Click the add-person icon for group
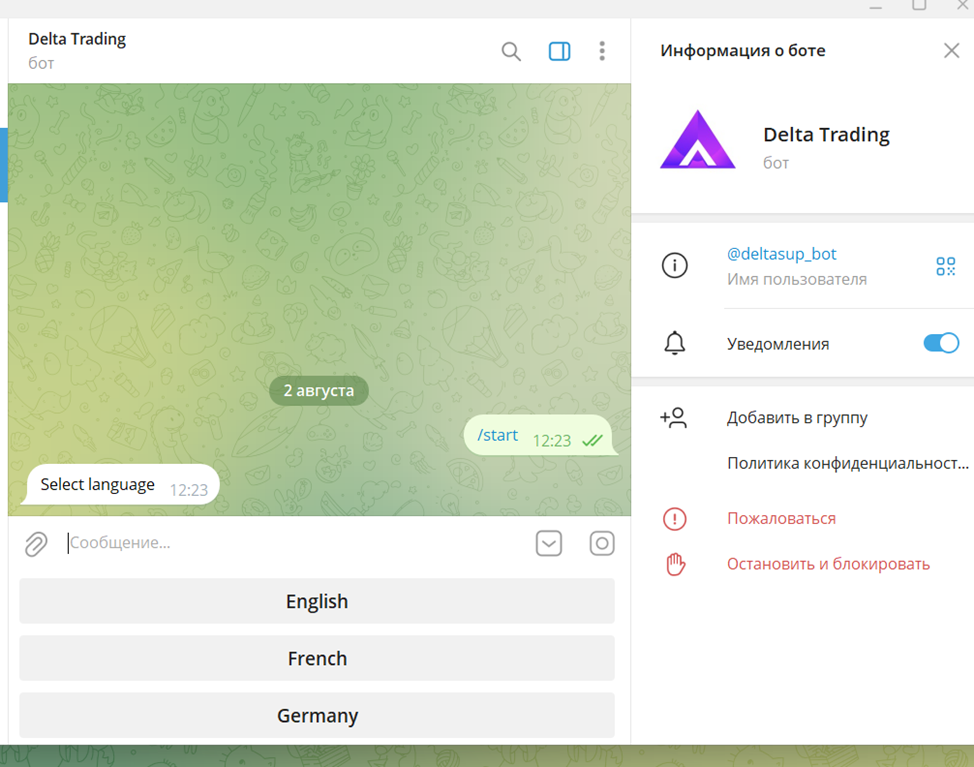This screenshot has width=974, height=767. pos(673,417)
